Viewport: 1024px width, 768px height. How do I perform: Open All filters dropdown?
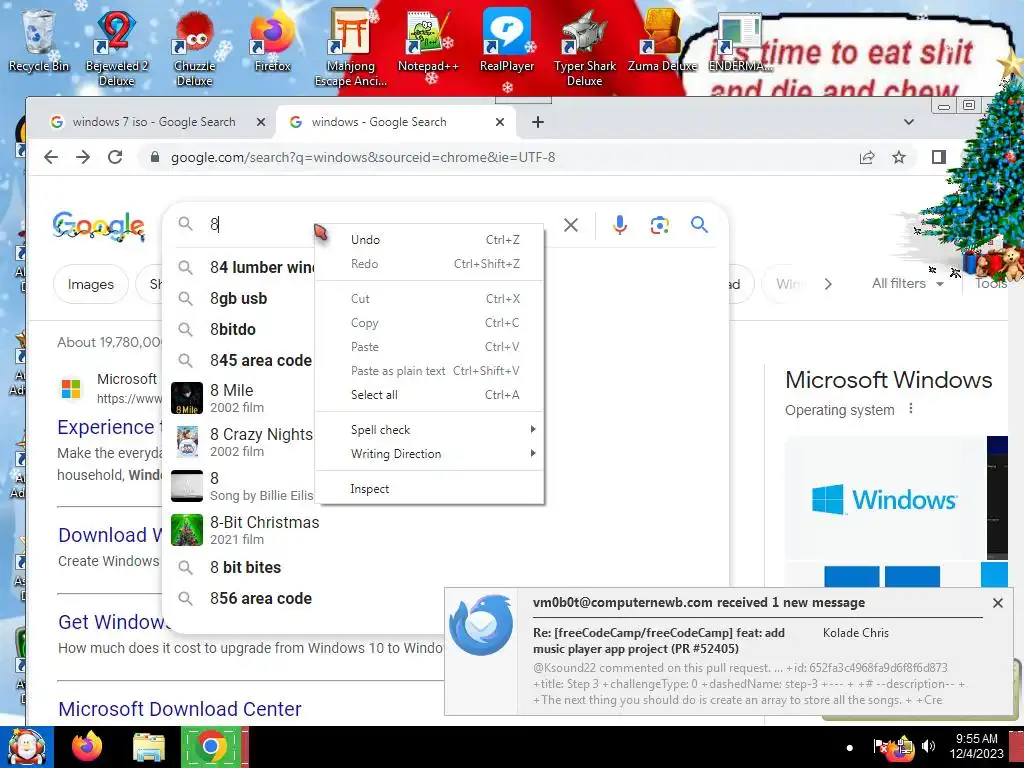[907, 283]
